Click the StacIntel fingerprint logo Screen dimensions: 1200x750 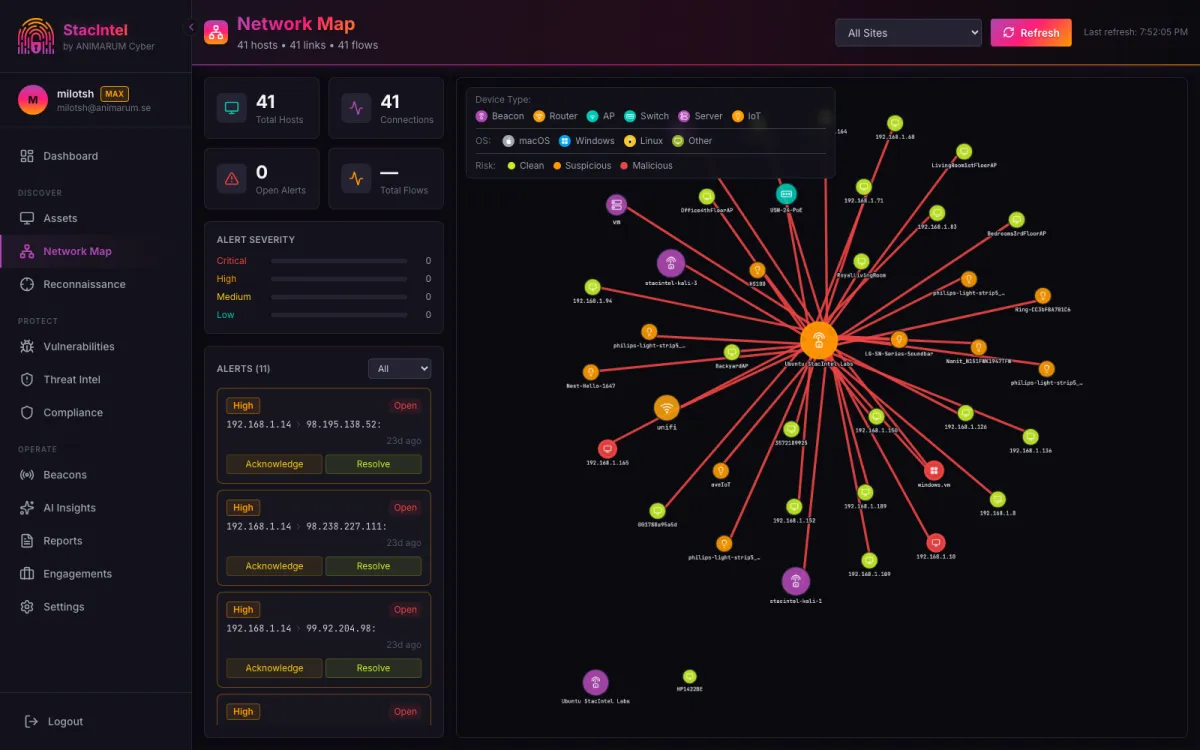click(36, 36)
